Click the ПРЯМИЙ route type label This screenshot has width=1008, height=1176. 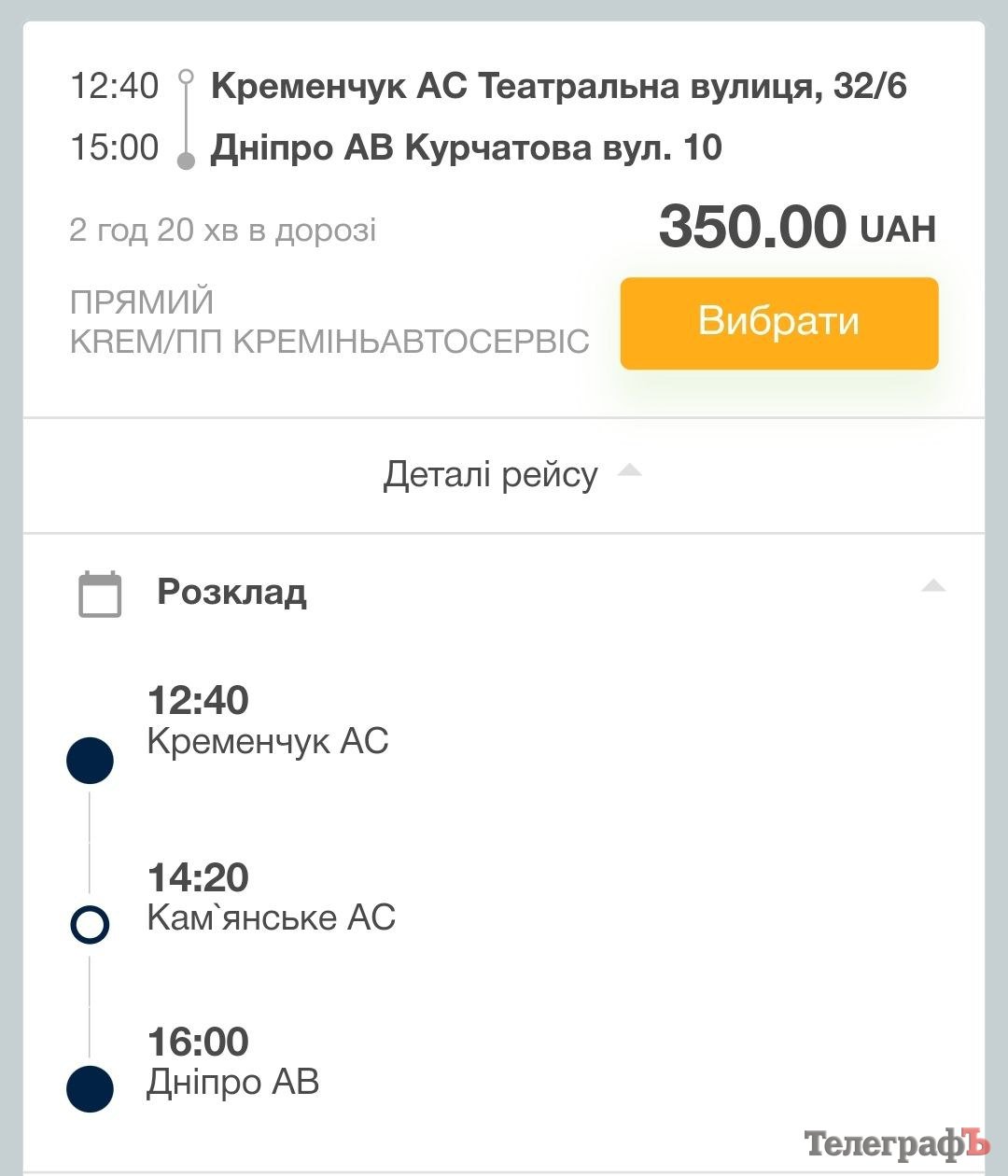(x=142, y=302)
